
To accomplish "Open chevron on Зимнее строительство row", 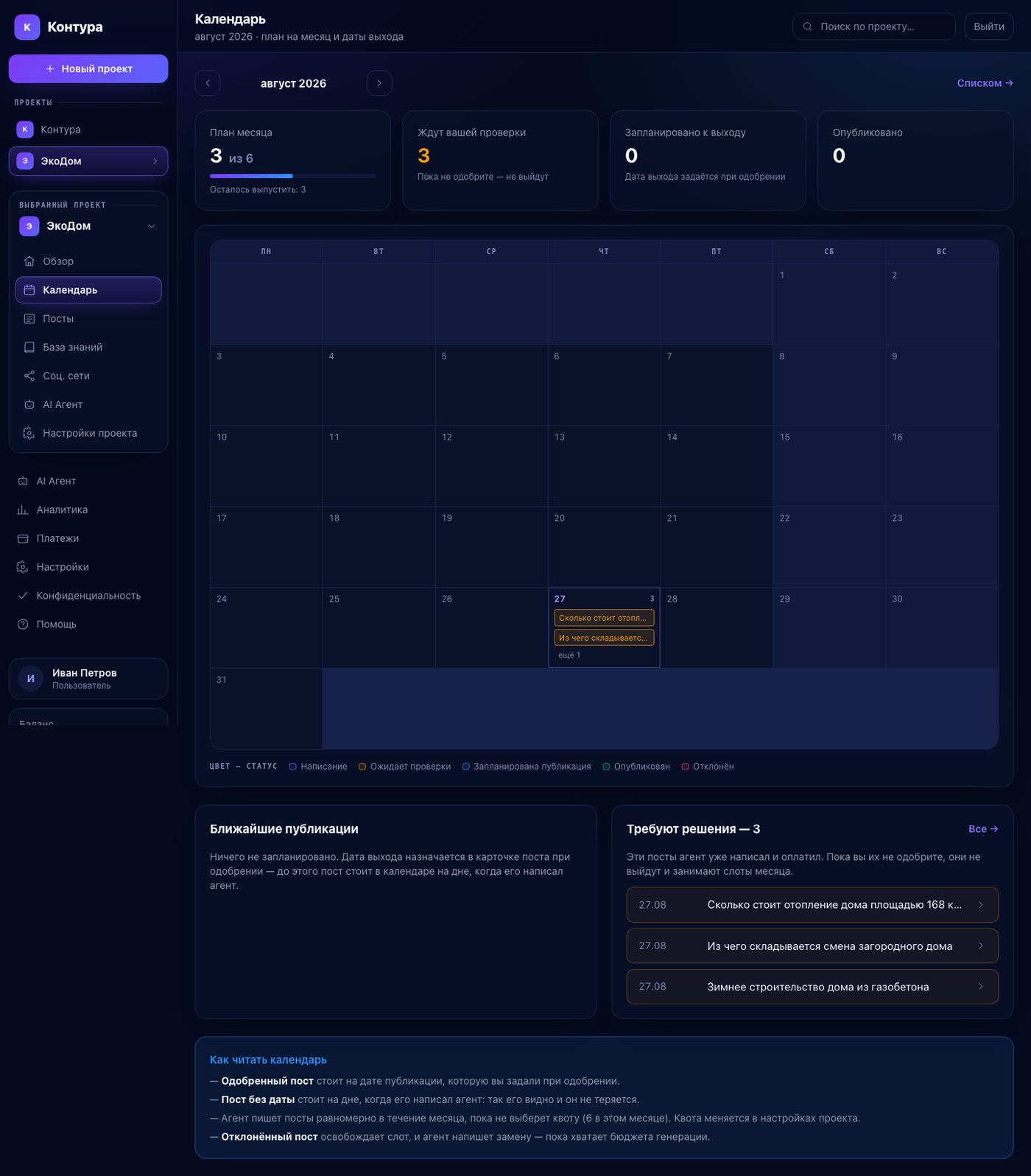I will coord(981,987).
